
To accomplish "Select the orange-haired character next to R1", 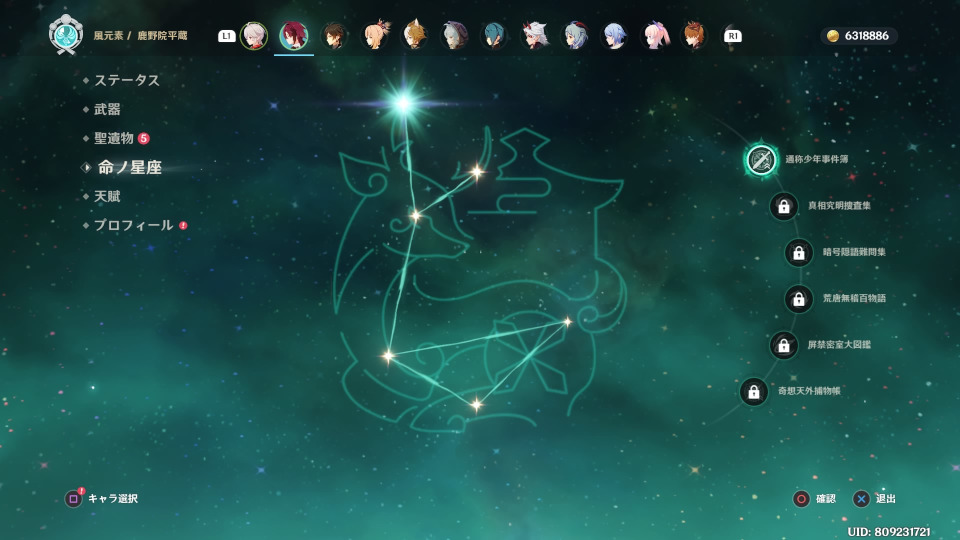I will point(694,36).
